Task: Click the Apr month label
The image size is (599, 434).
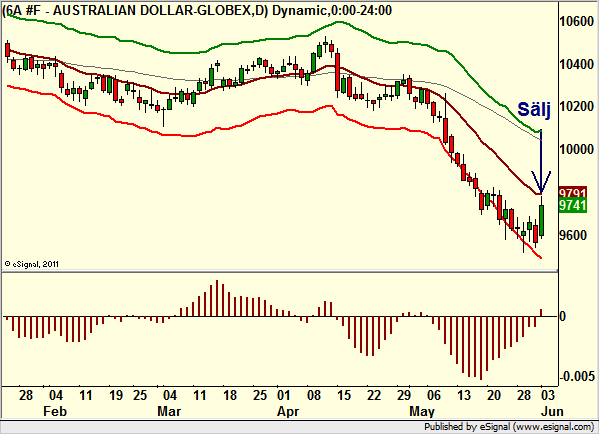Action: pyautogui.click(x=288, y=411)
